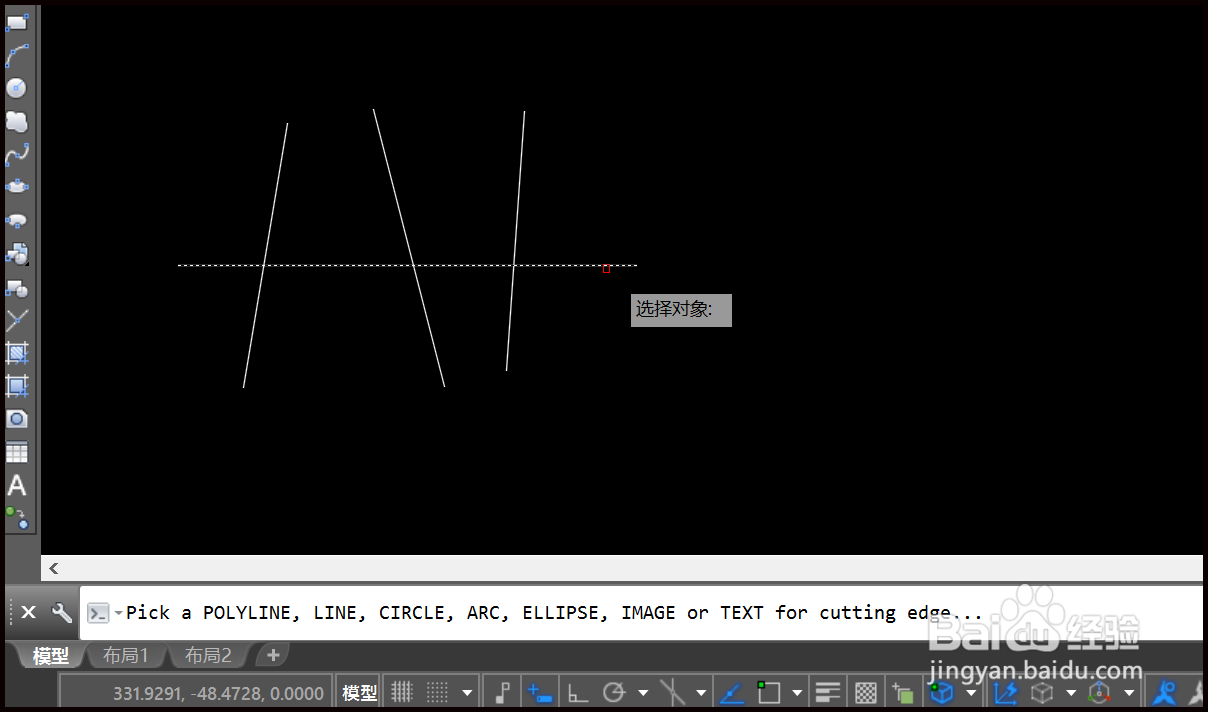
Task: Toggle transparency display
Action: 866,692
